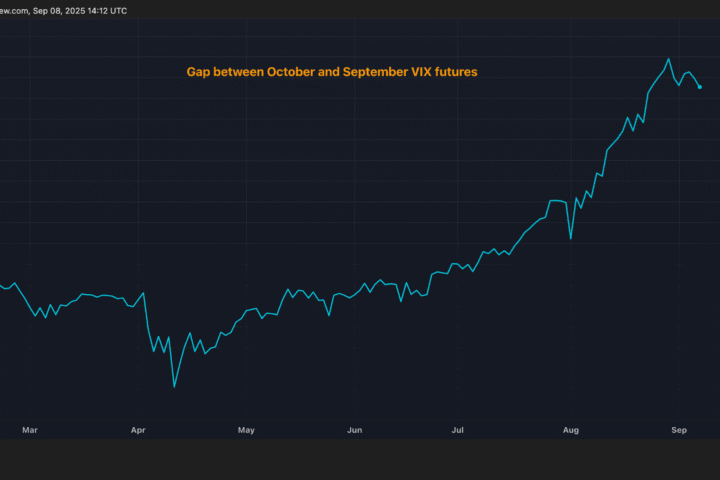The image size is (720, 480).
Task: Select the Jun label on the time axis
Action: click(x=354, y=429)
